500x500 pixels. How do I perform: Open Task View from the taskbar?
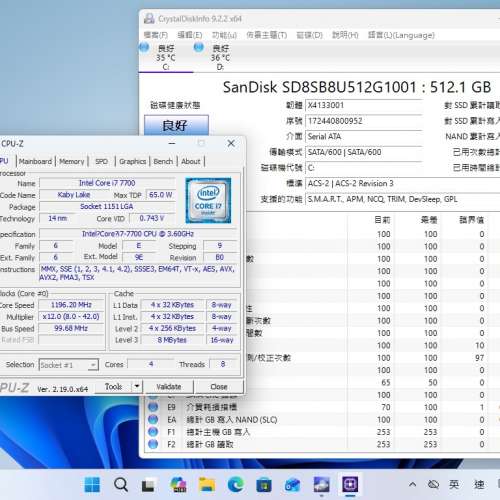click(149, 485)
